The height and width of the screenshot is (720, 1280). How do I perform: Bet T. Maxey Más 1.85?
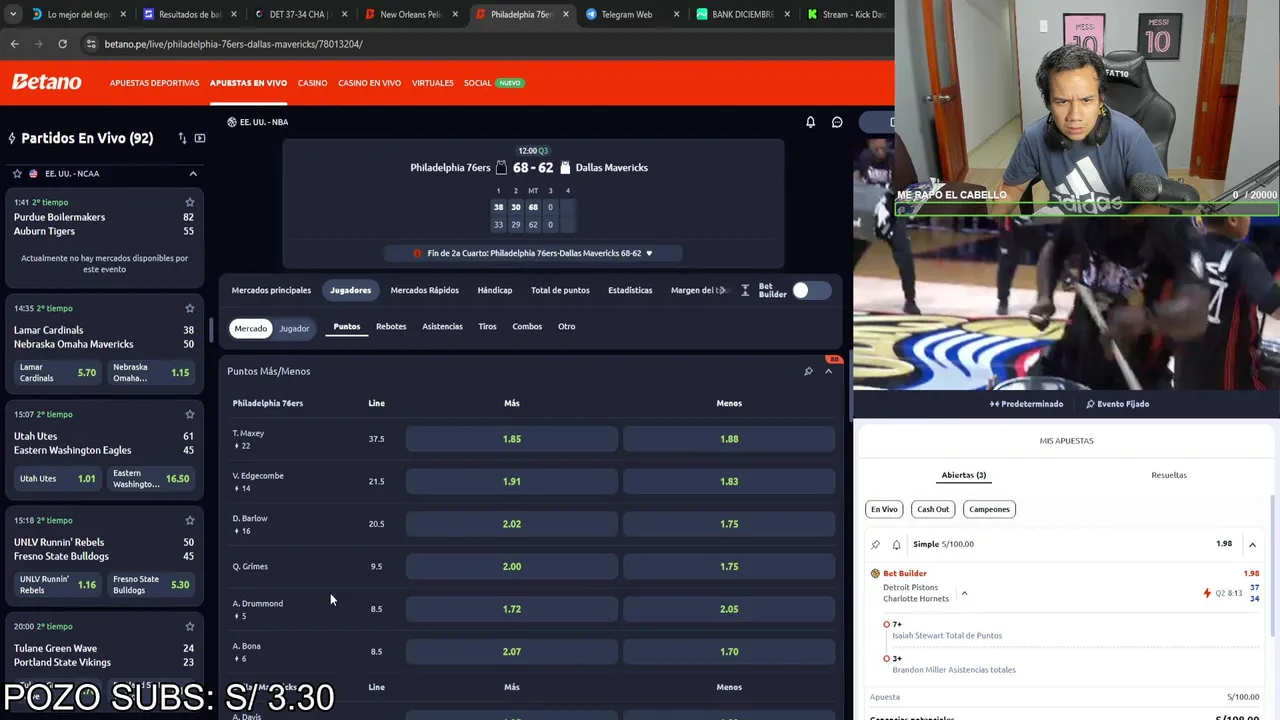tap(512, 439)
